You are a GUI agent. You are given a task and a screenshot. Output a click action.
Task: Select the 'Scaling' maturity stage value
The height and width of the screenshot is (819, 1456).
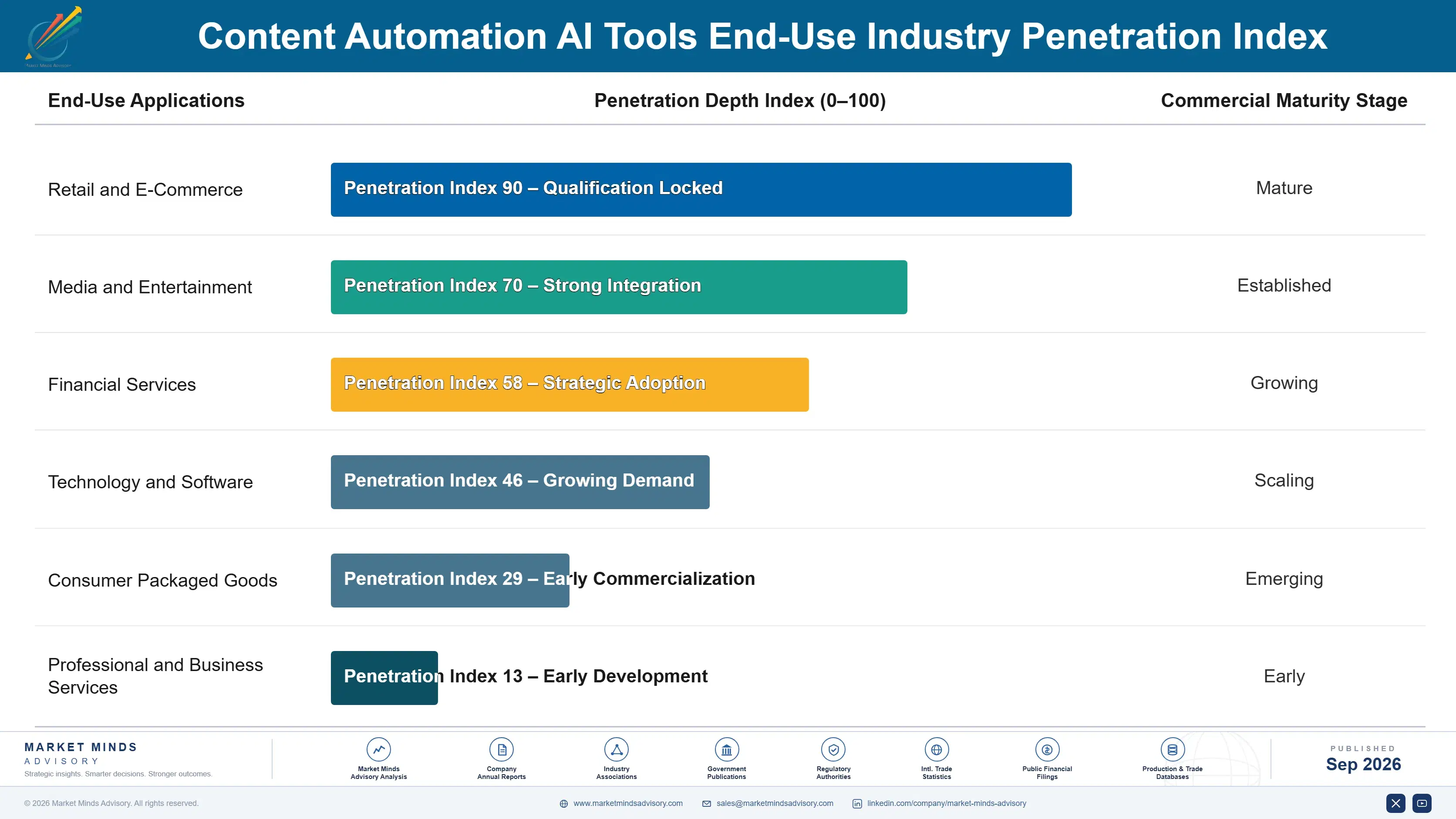pyautogui.click(x=1284, y=481)
